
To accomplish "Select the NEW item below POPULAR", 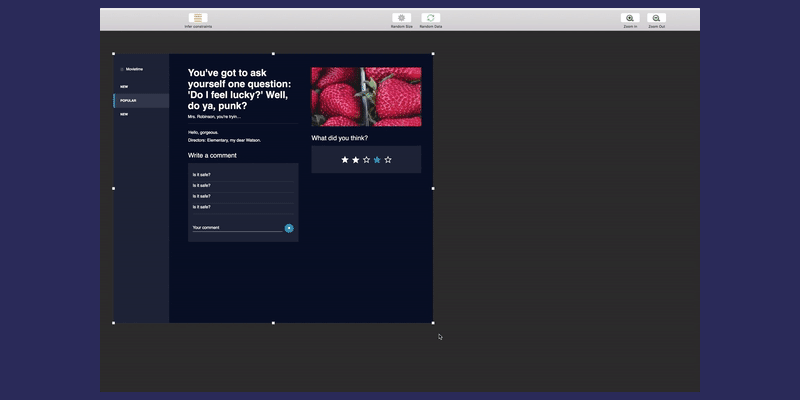I will tap(124, 114).
